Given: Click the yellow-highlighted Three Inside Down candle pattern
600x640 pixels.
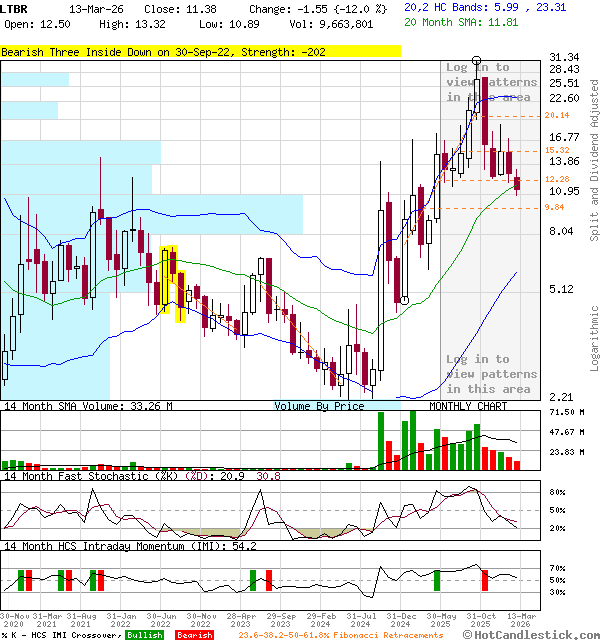Looking at the screenshot, I should (x=174, y=284).
